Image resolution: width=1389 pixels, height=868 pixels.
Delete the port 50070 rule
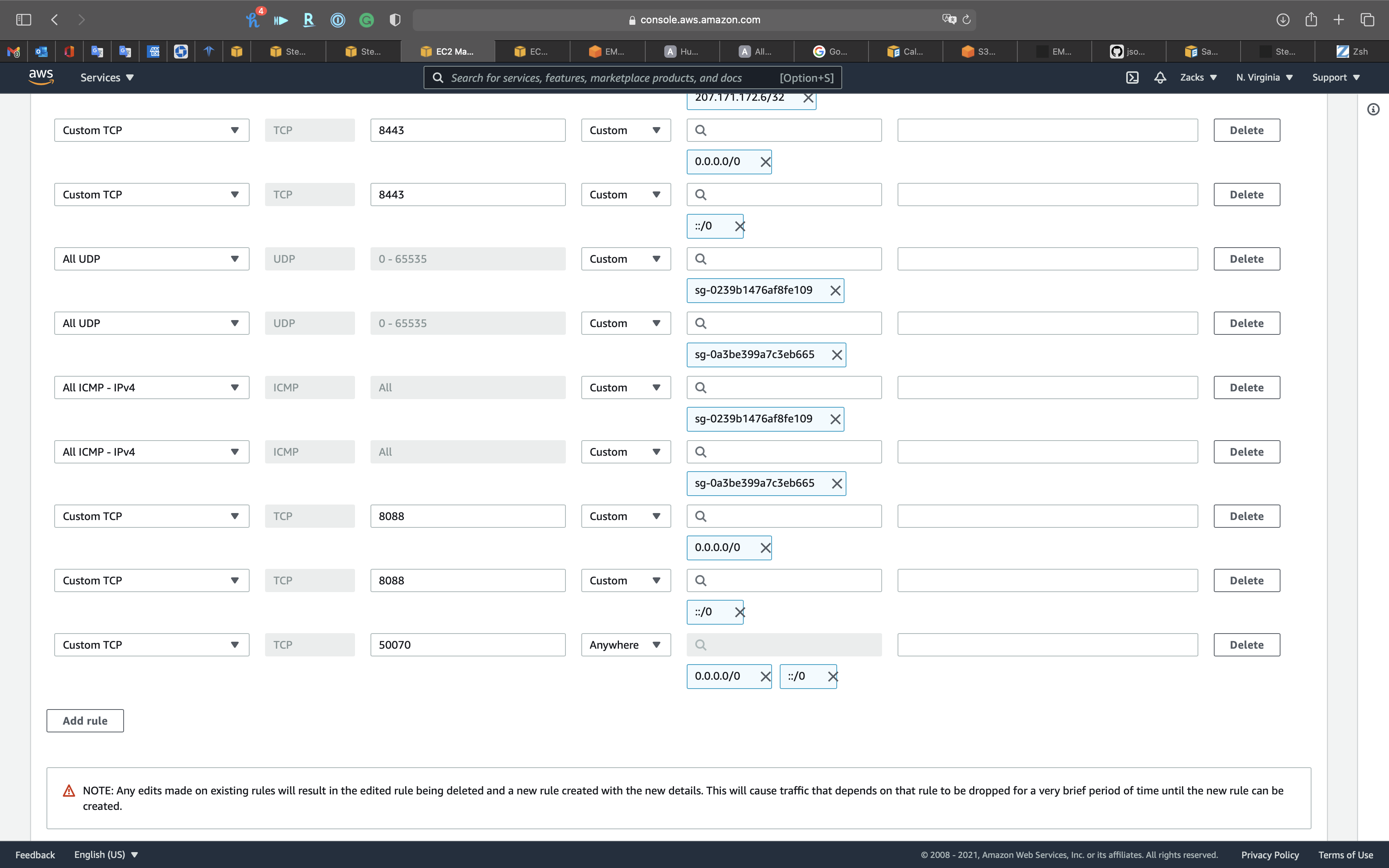[x=1246, y=645]
